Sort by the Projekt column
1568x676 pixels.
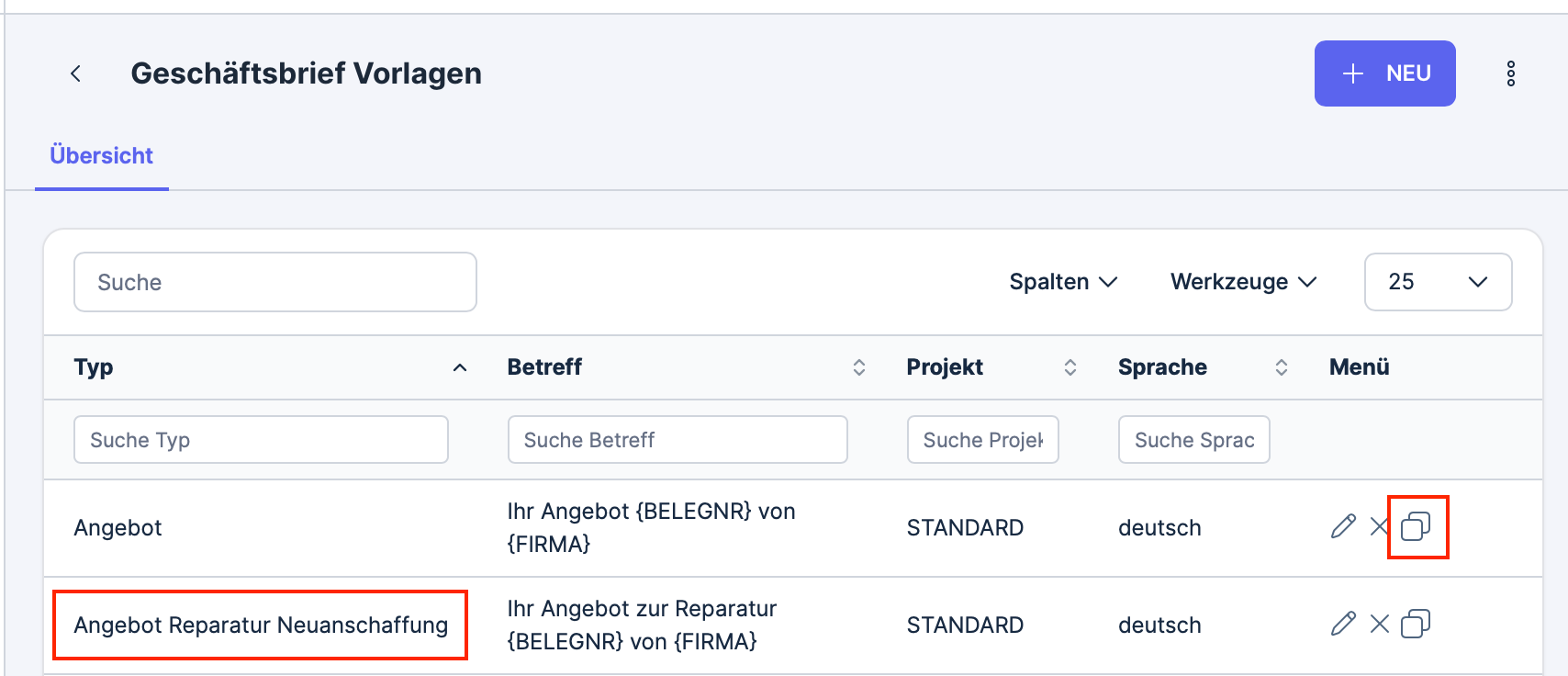coord(1070,367)
